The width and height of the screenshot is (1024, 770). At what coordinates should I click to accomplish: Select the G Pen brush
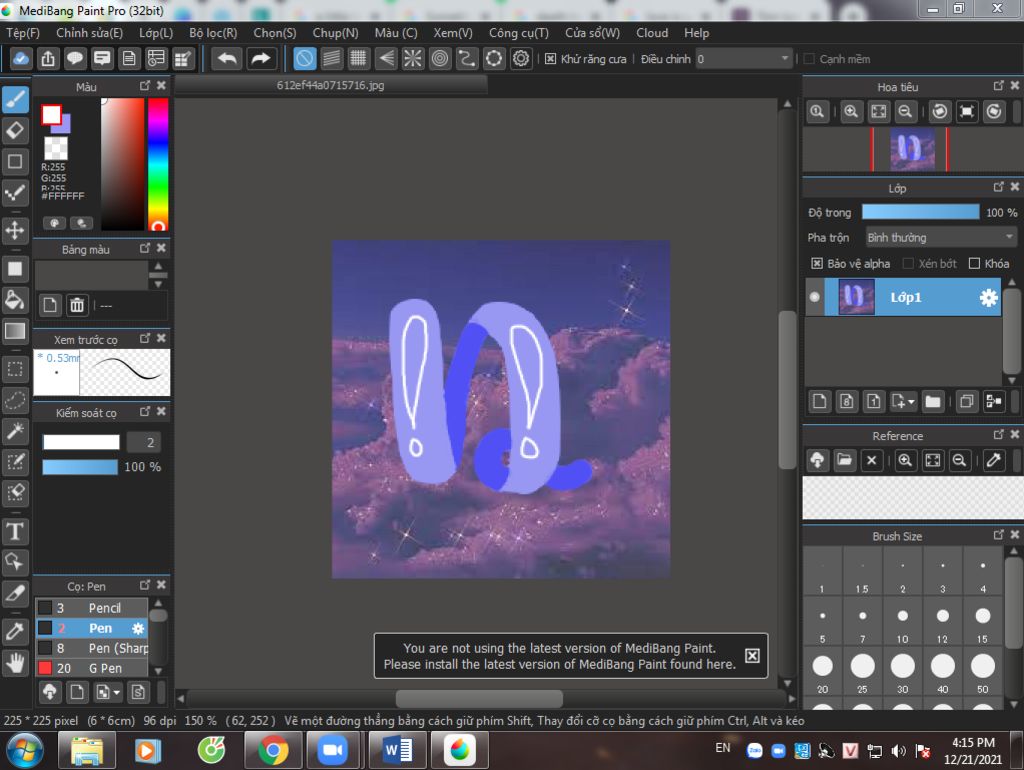pyautogui.click(x=91, y=668)
